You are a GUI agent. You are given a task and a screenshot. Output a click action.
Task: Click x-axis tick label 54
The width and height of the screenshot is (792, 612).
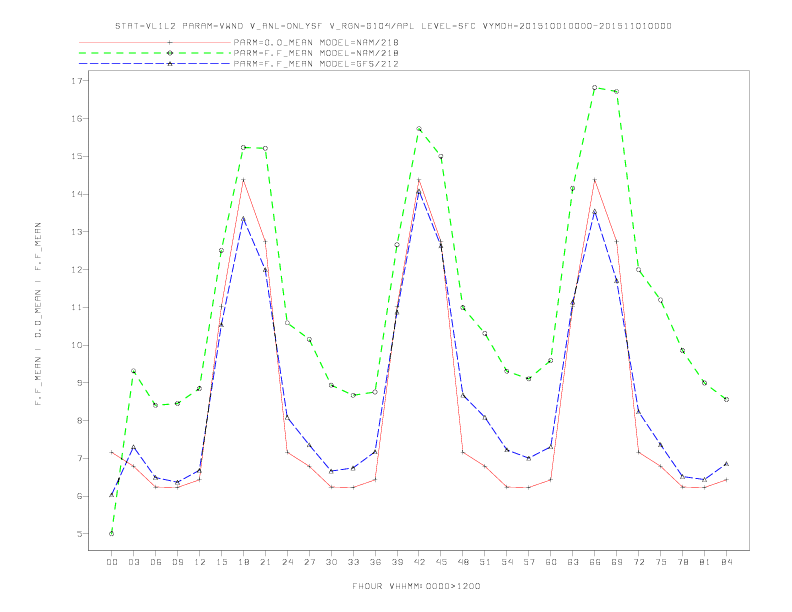point(507,562)
